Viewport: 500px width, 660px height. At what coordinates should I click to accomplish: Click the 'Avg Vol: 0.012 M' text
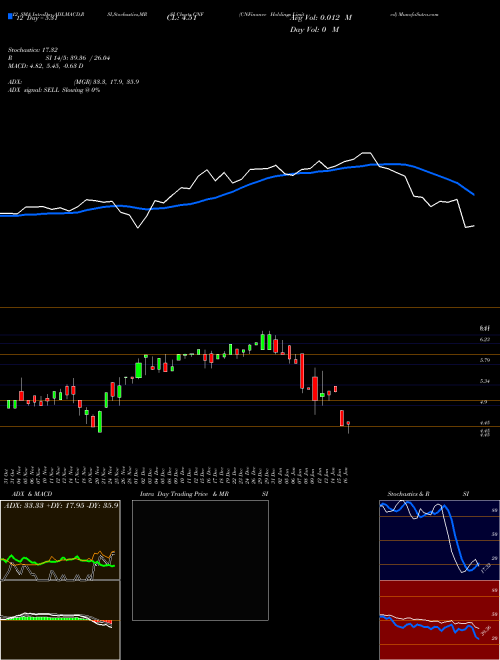click(321, 18)
